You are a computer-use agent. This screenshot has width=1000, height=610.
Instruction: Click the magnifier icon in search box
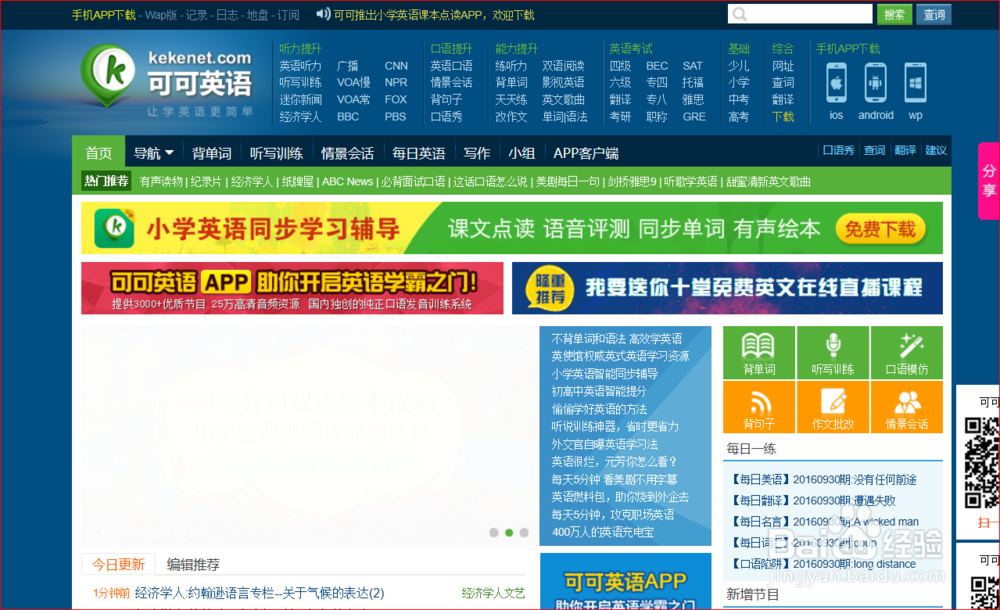tap(740, 14)
